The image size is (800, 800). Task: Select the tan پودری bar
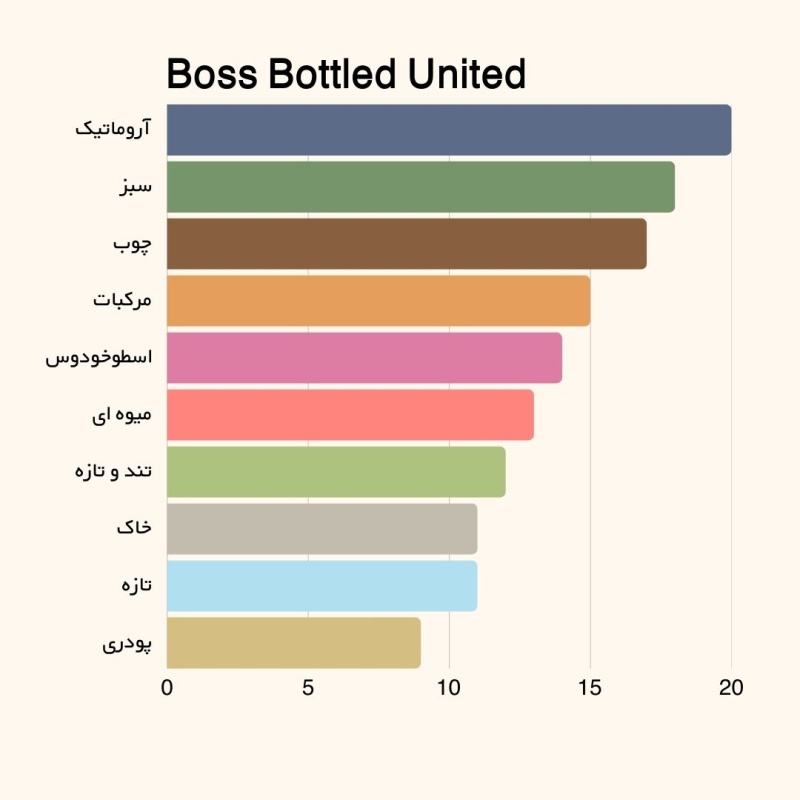pos(294,643)
